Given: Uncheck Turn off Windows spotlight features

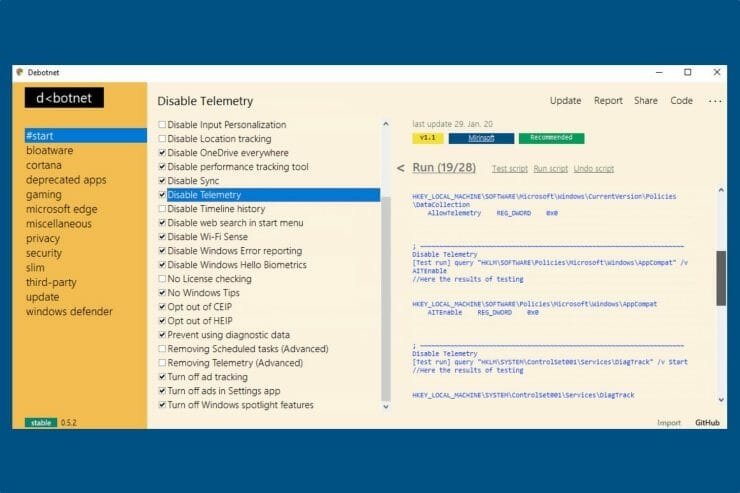Looking at the screenshot, I should click(x=162, y=405).
